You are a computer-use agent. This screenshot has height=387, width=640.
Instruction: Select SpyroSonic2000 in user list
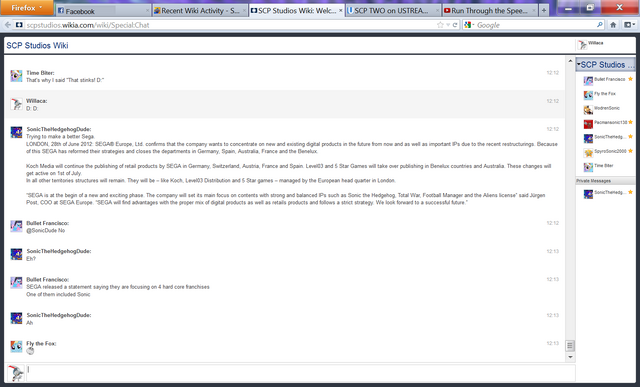tap(606, 152)
